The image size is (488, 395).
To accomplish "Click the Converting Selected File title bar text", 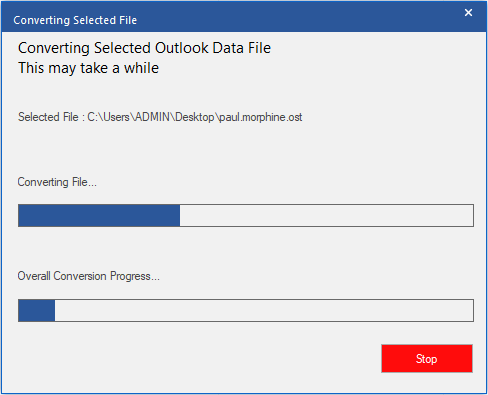I will [x=75, y=20].
